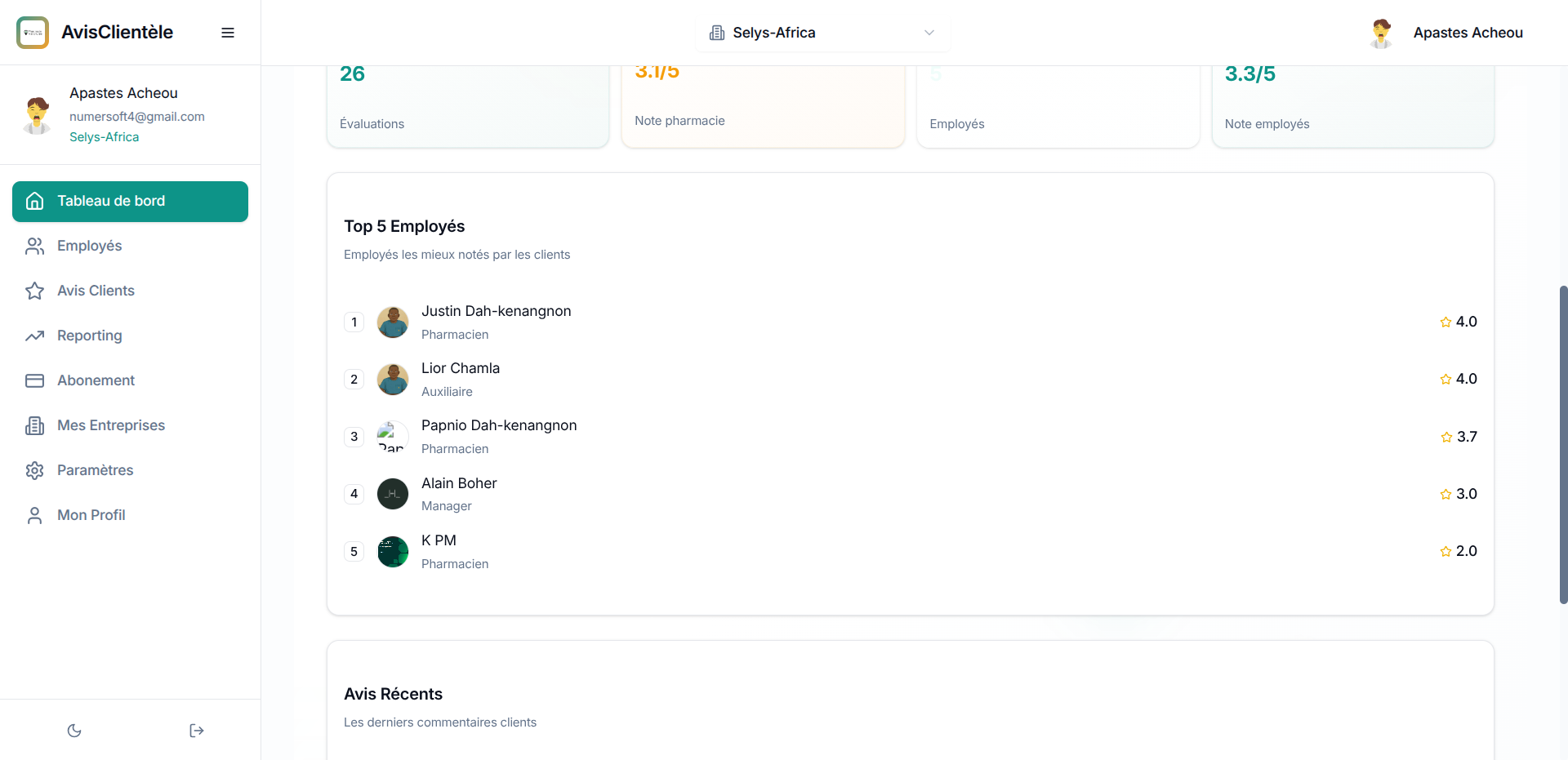The height and width of the screenshot is (760, 1568).
Task: Open Apastes Acheou user menu in header
Action: click(1446, 33)
